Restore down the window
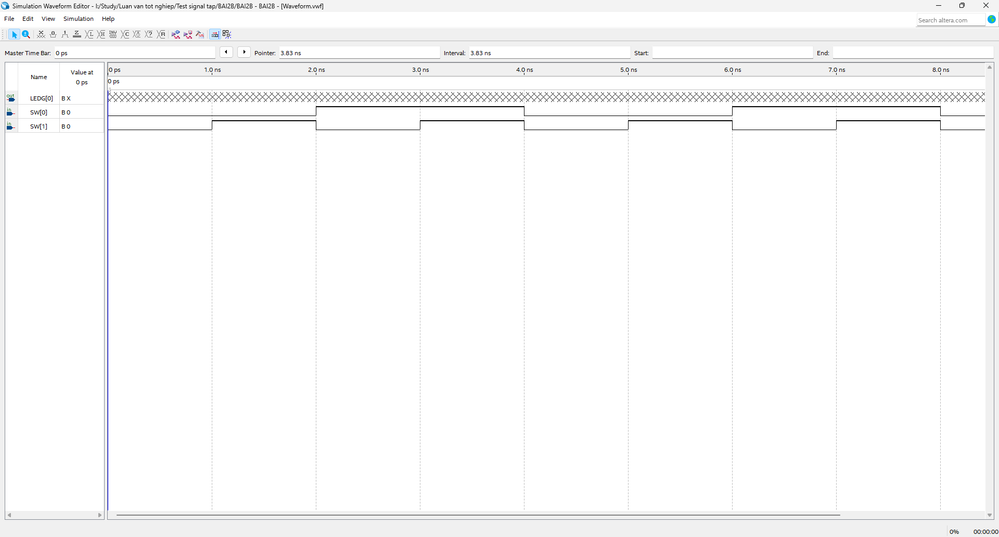Image resolution: width=999 pixels, height=537 pixels. pyautogui.click(x=962, y=6)
